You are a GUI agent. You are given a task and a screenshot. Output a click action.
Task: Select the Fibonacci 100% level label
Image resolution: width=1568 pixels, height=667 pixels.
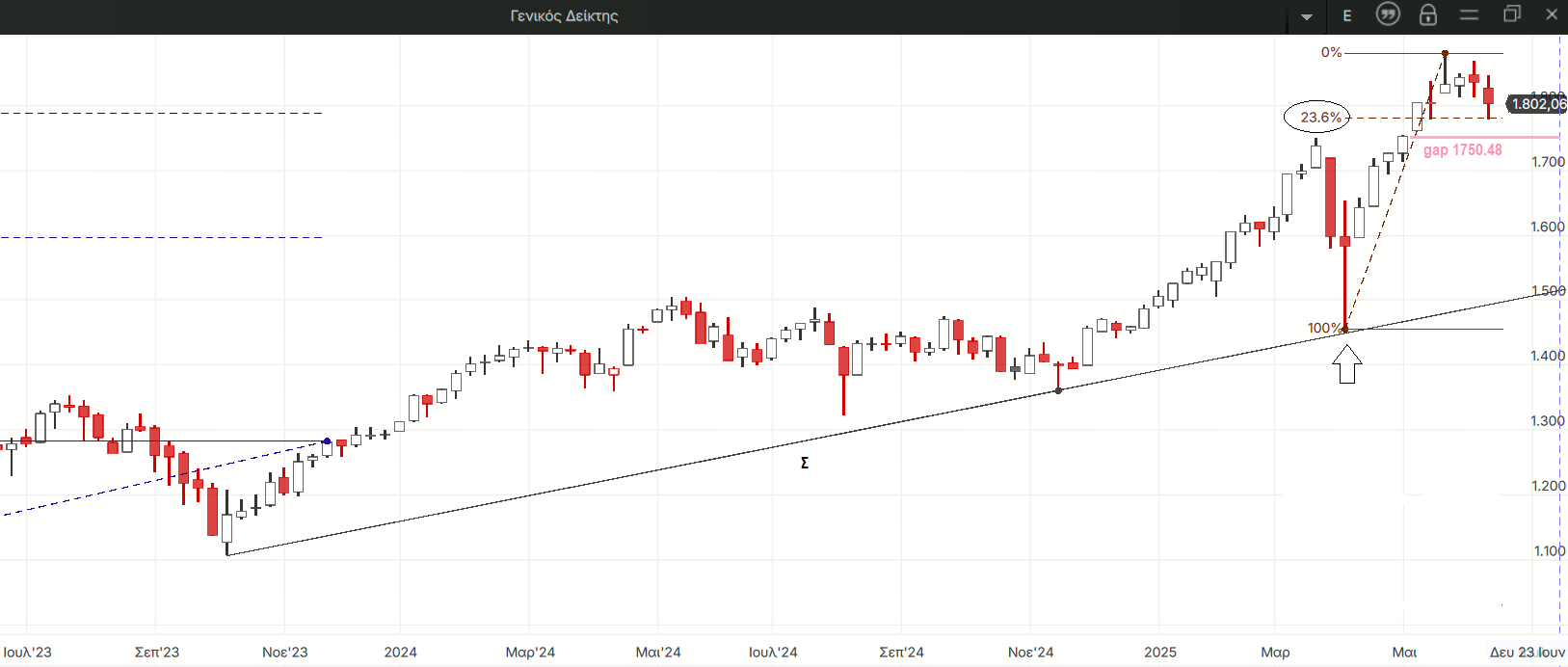point(1324,328)
